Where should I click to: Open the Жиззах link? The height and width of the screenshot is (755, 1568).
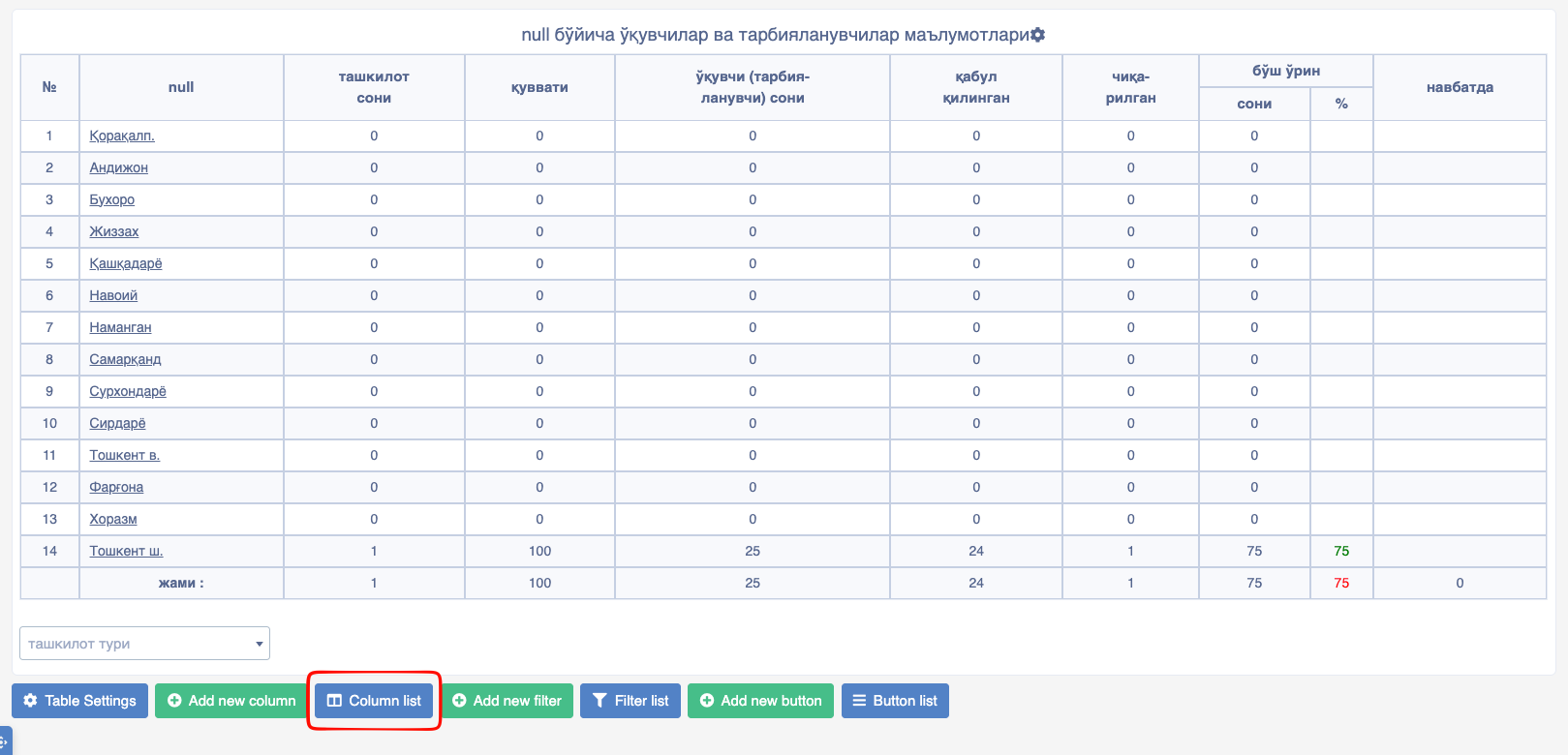[x=114, y=231]
